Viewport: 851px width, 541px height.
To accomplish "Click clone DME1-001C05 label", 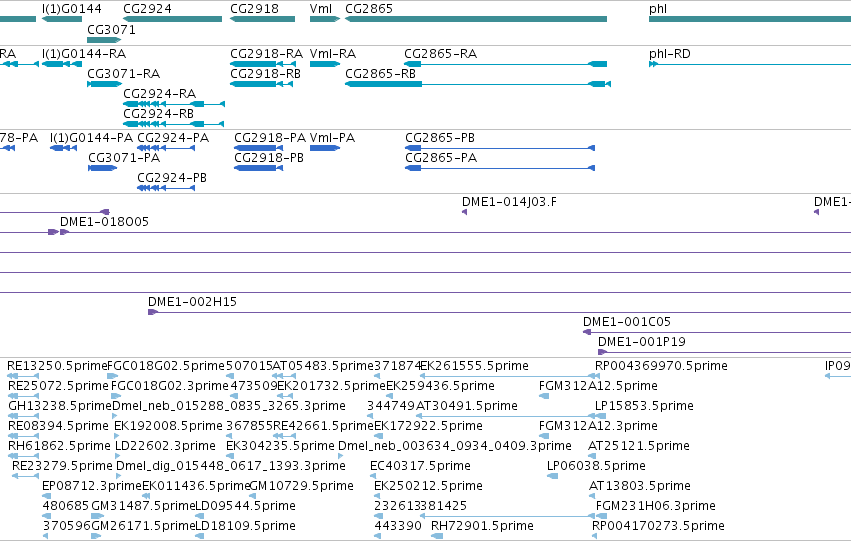I will coord(627,322).
